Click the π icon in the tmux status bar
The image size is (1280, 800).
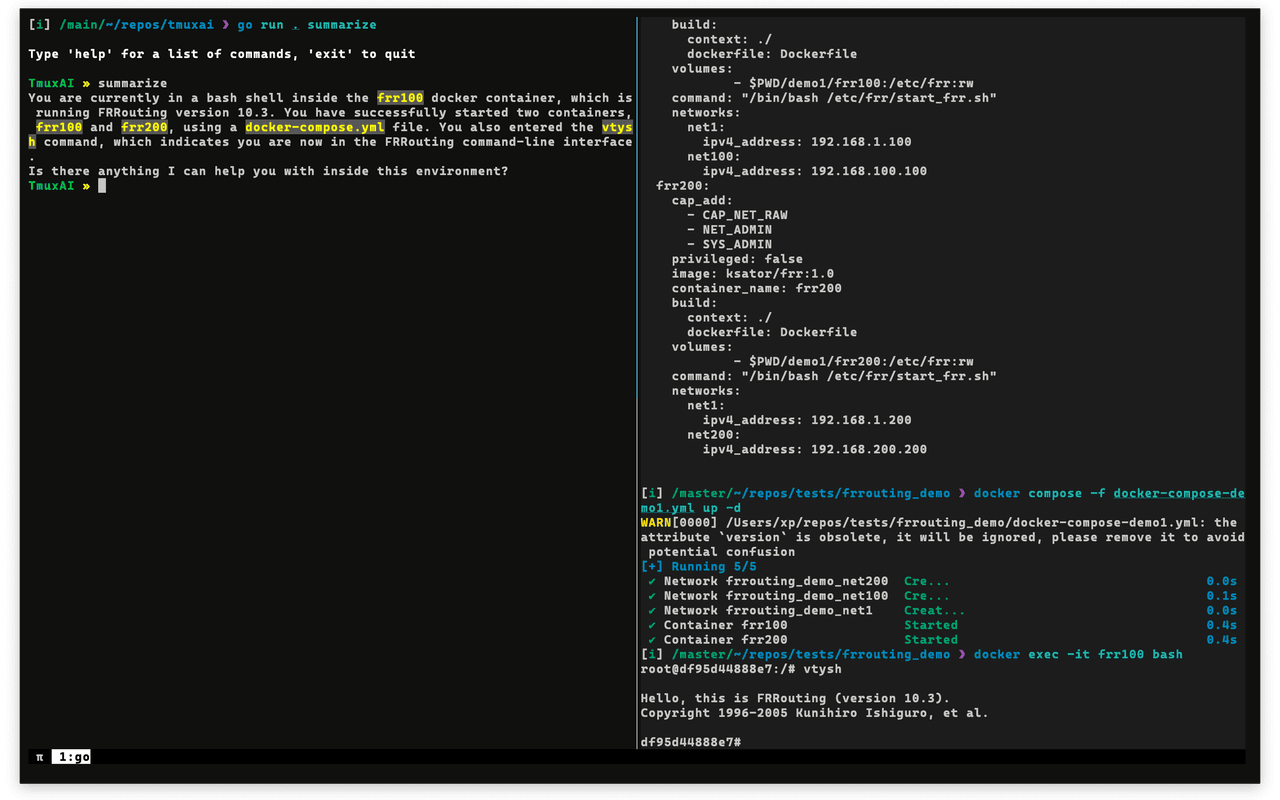click(38, 756)
